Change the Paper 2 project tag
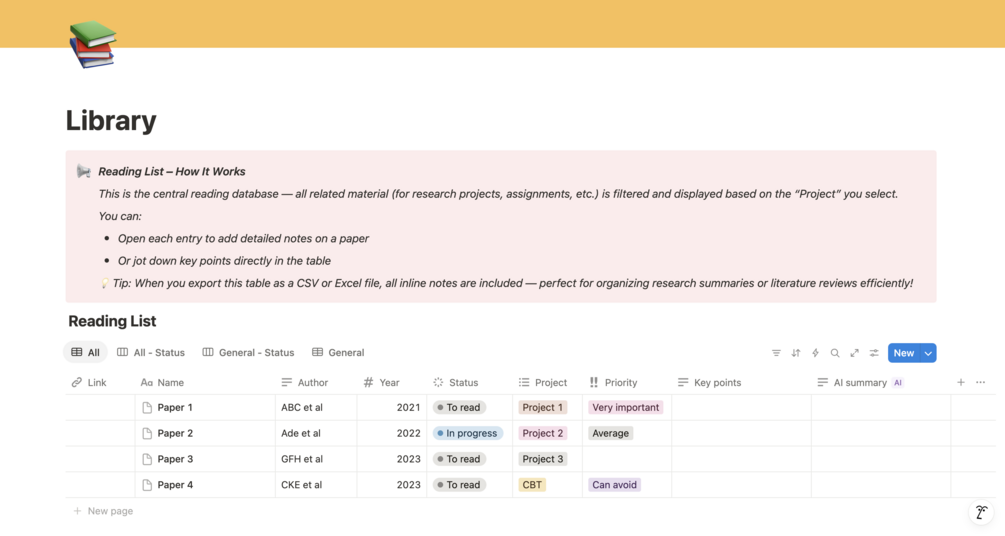This screenshot has height=536, width=1005. coord(543,434)
